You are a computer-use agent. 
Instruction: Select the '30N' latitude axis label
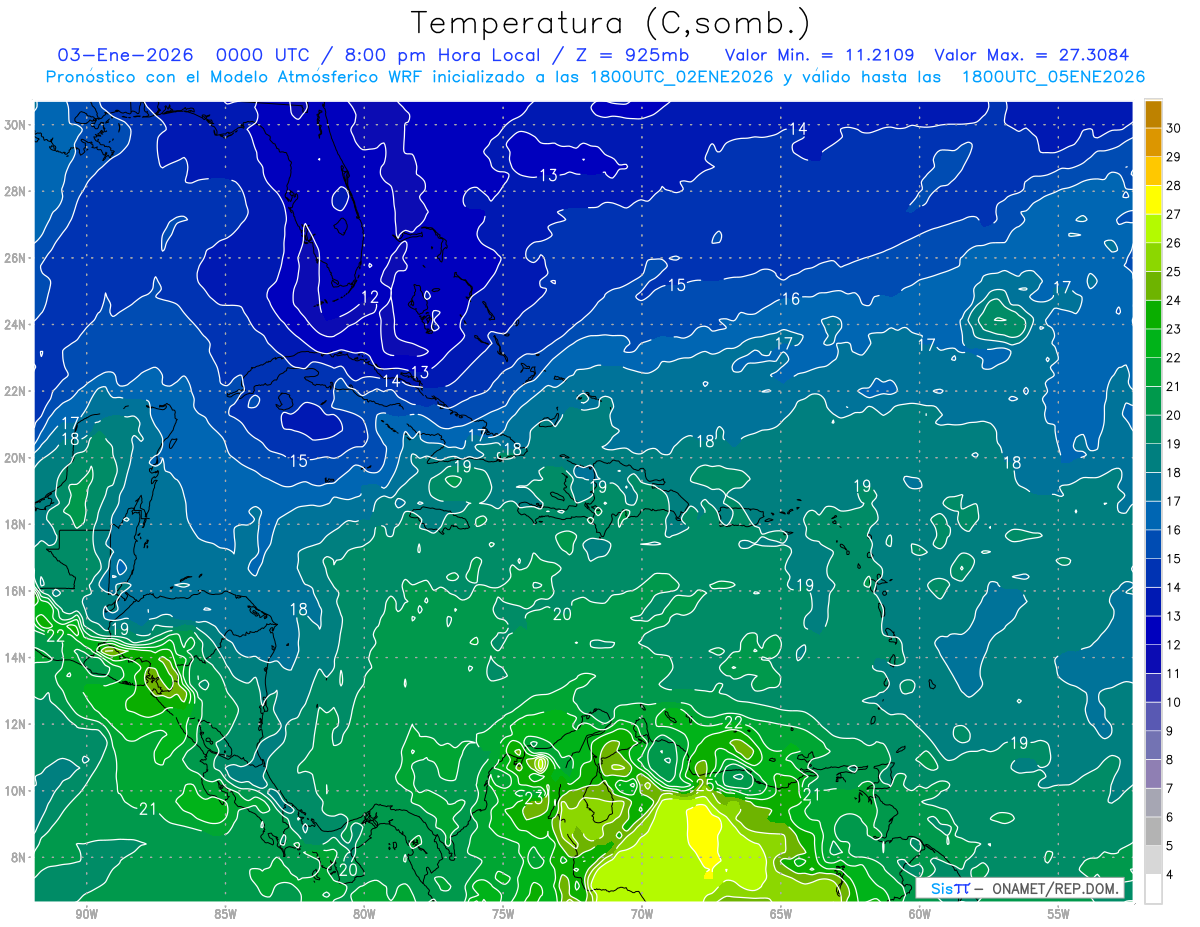coord(16,125)
